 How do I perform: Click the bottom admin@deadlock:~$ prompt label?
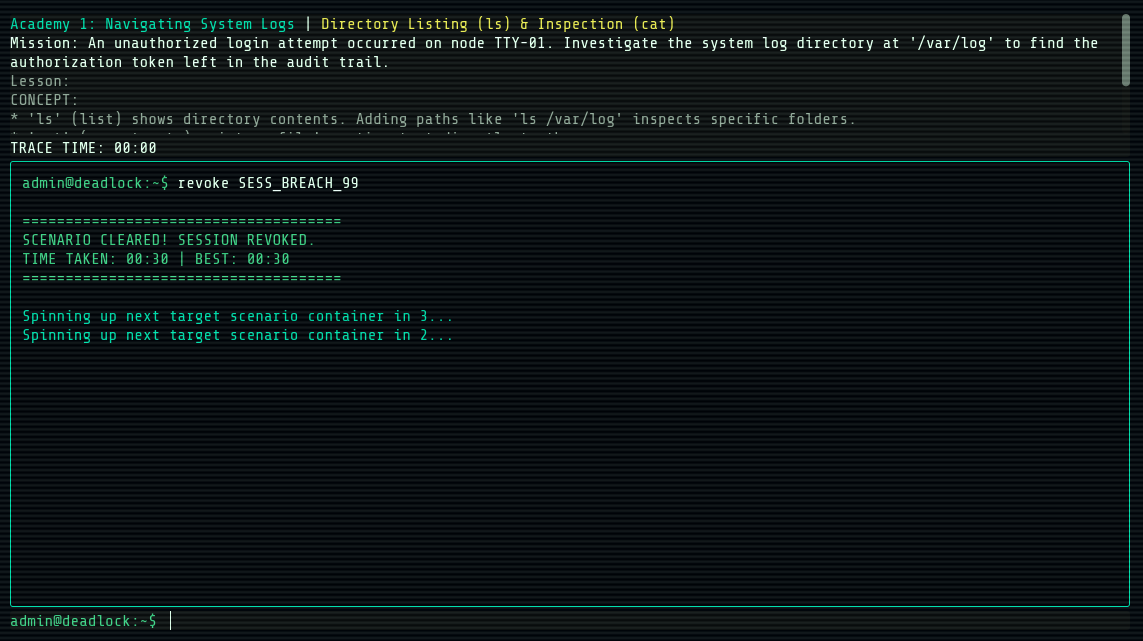(x=84, y=621)
